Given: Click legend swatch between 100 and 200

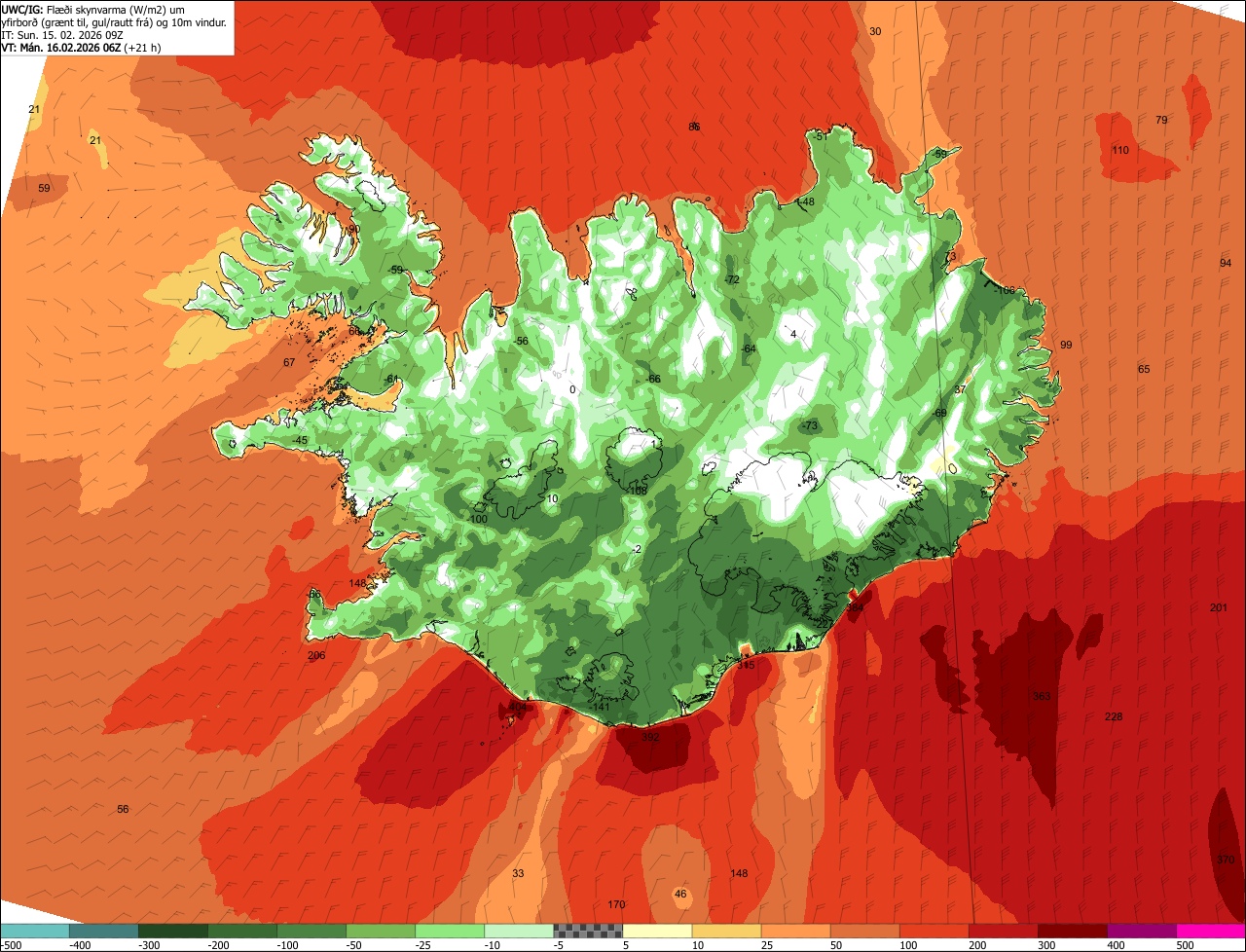Looking at the screenshot, I should point(934,931).
